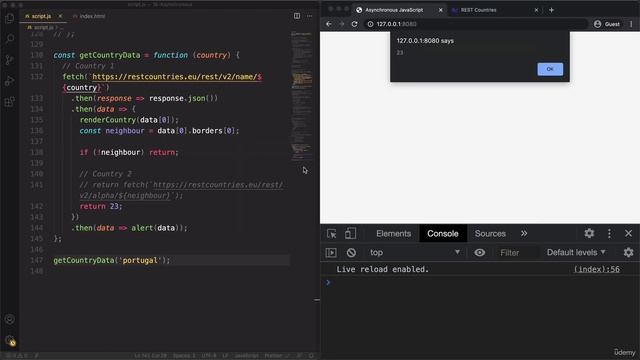Click the console Filter field
Image resolution: width=640 pixels, height=360 pixels.
[516, 253]
